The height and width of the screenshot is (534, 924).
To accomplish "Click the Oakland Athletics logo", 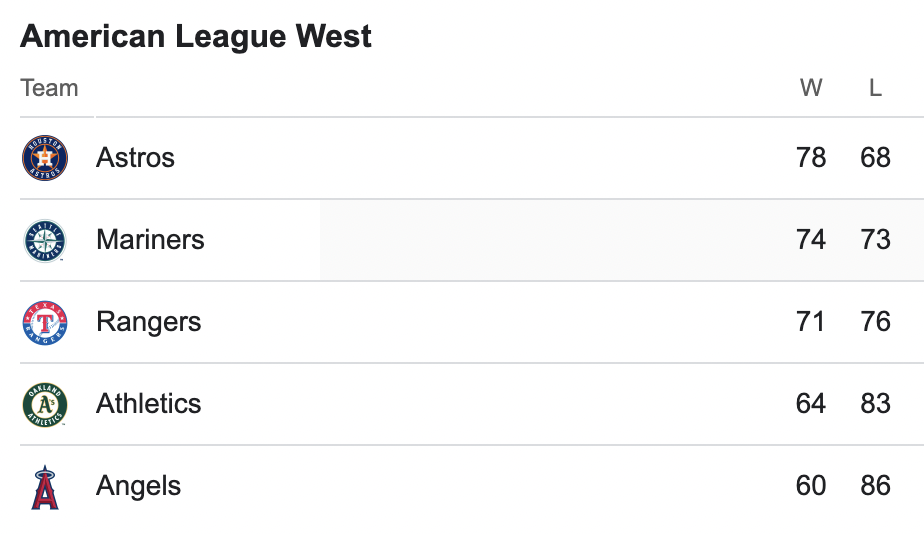I will (x=45, y=405).
